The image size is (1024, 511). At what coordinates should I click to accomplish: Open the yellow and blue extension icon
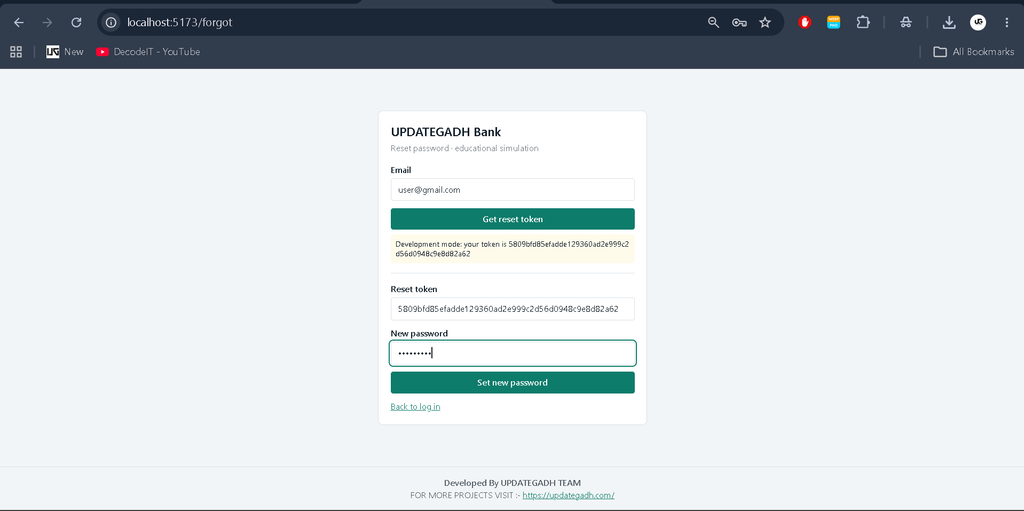833,22
